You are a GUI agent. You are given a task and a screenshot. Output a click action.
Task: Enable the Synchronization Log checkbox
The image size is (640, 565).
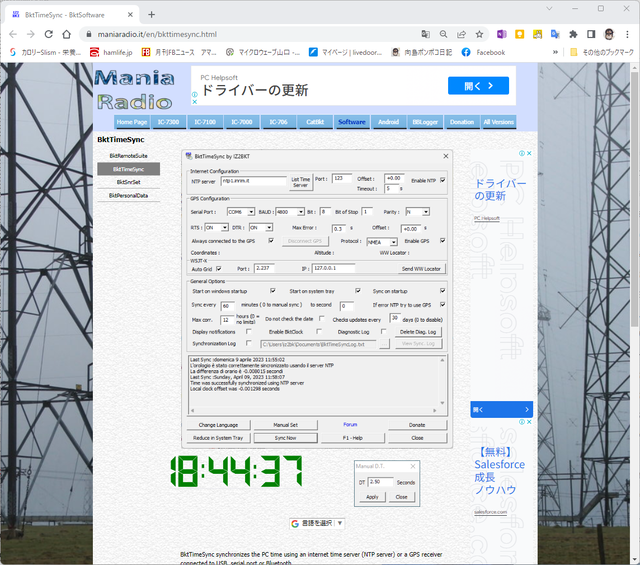[x=249, y=343]
